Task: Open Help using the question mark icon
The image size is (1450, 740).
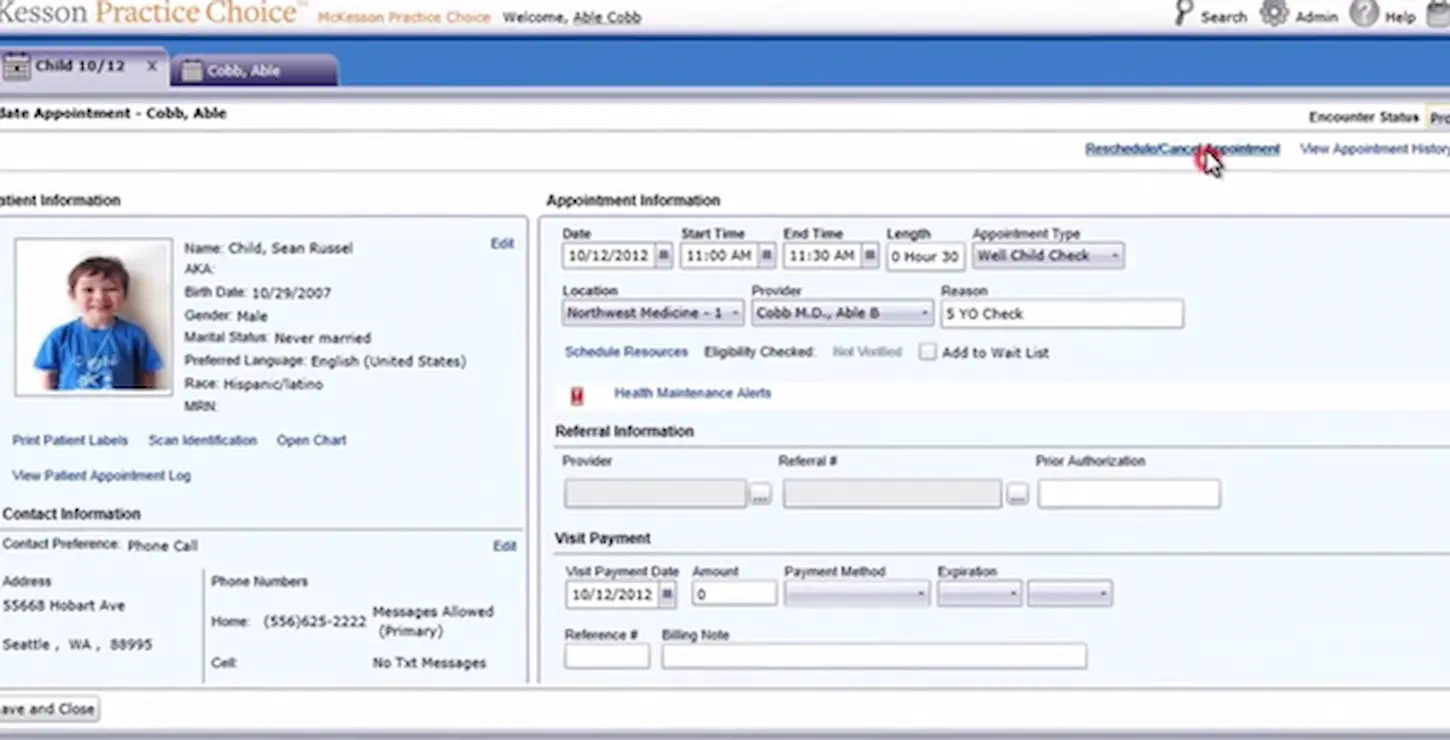Action: click(1364, 15)
